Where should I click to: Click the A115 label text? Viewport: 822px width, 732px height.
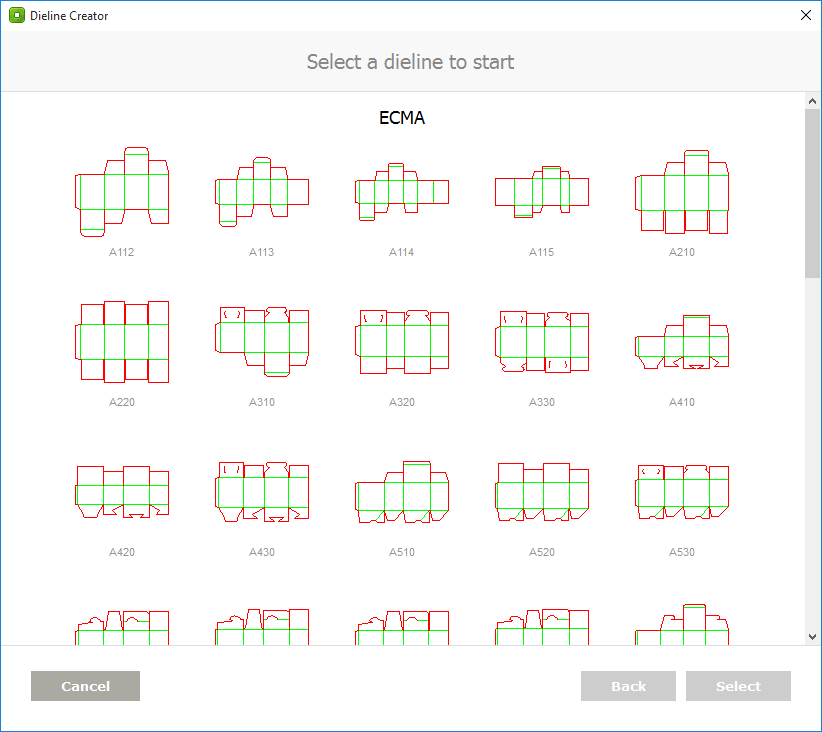[542, 252]
